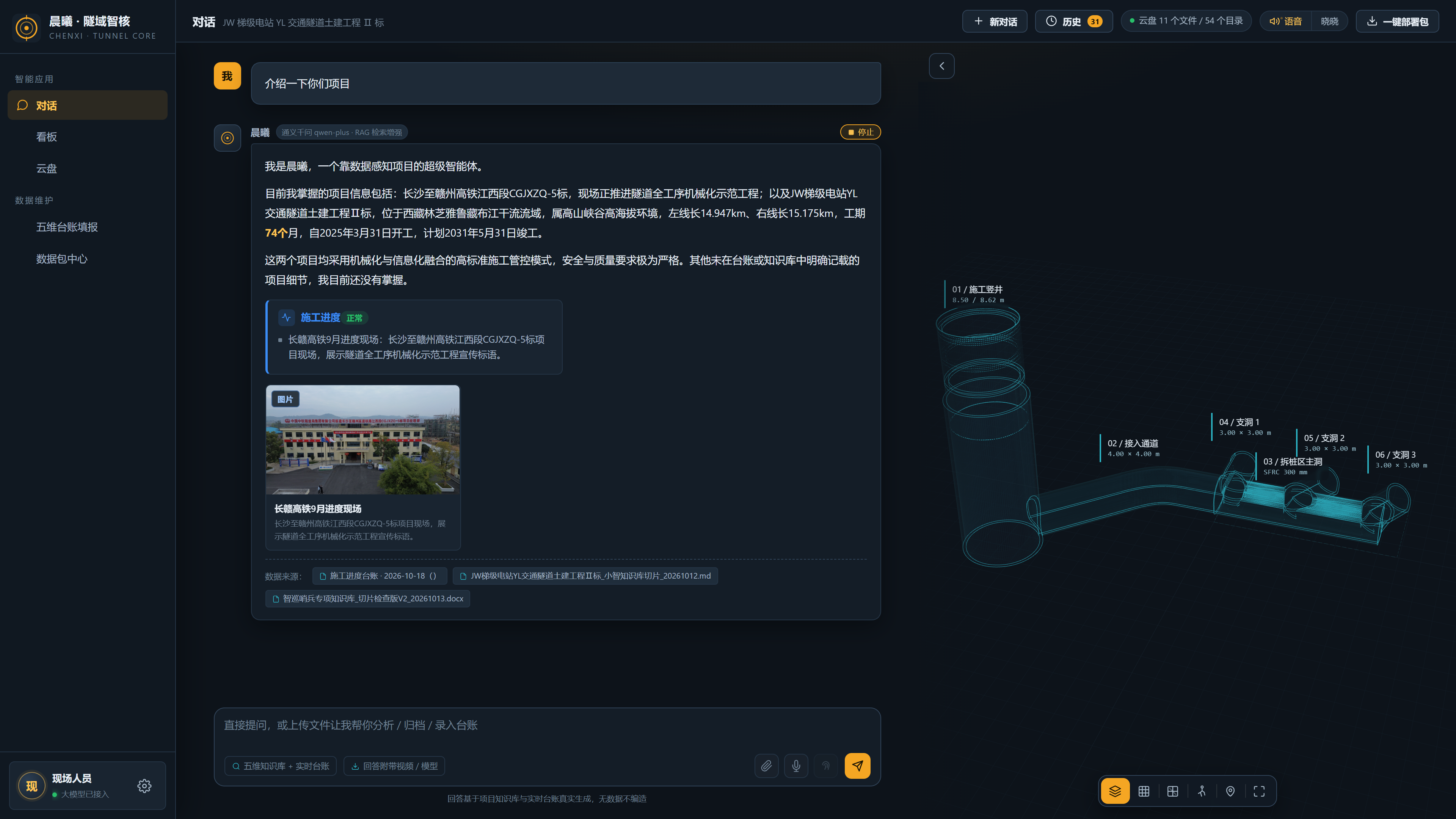Toggle 回答附带视频 / 模型 chip
The width and height of the screenshot is (1456, 819).
394,766
